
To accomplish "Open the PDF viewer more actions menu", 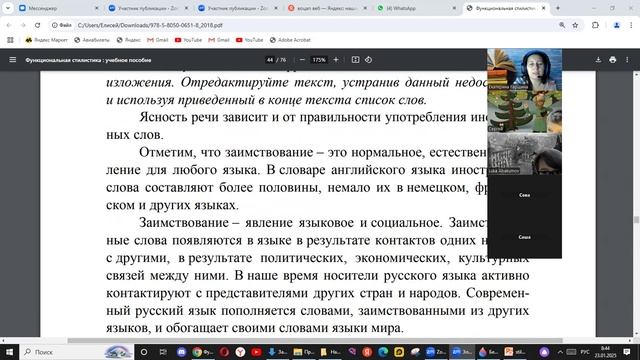I will (x=627, y=60).
